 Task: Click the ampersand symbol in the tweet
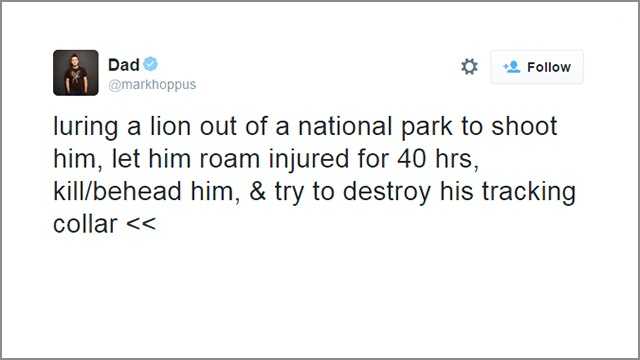pyautogui.click(x=258, y=191)
